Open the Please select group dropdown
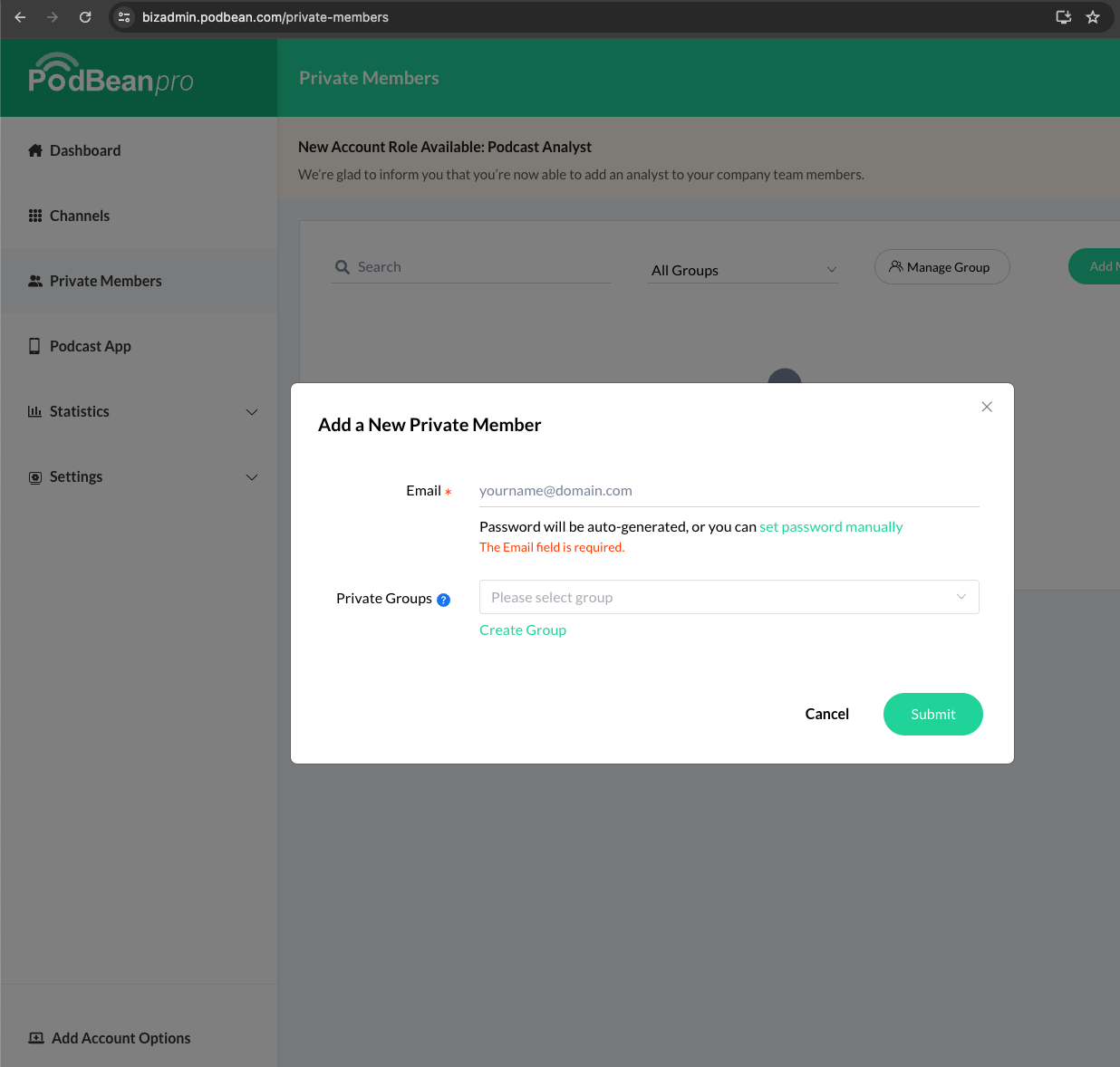The width and height of the screenshot is (1120, 1067). click(x=729, y=597)
